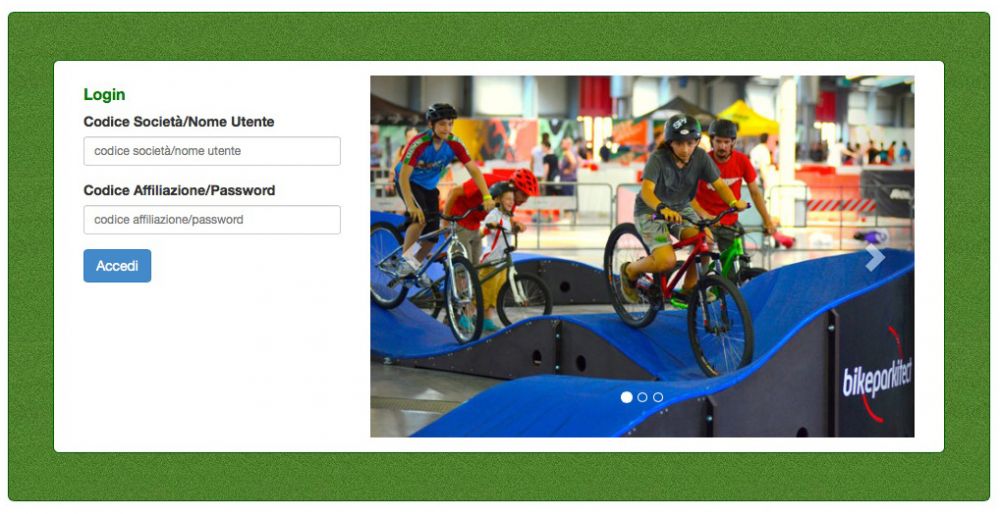Image resolution: width=1000 pixels, height=514 pixels.
Task: Select the second carousel indicator dot
Action: (642, 397)
